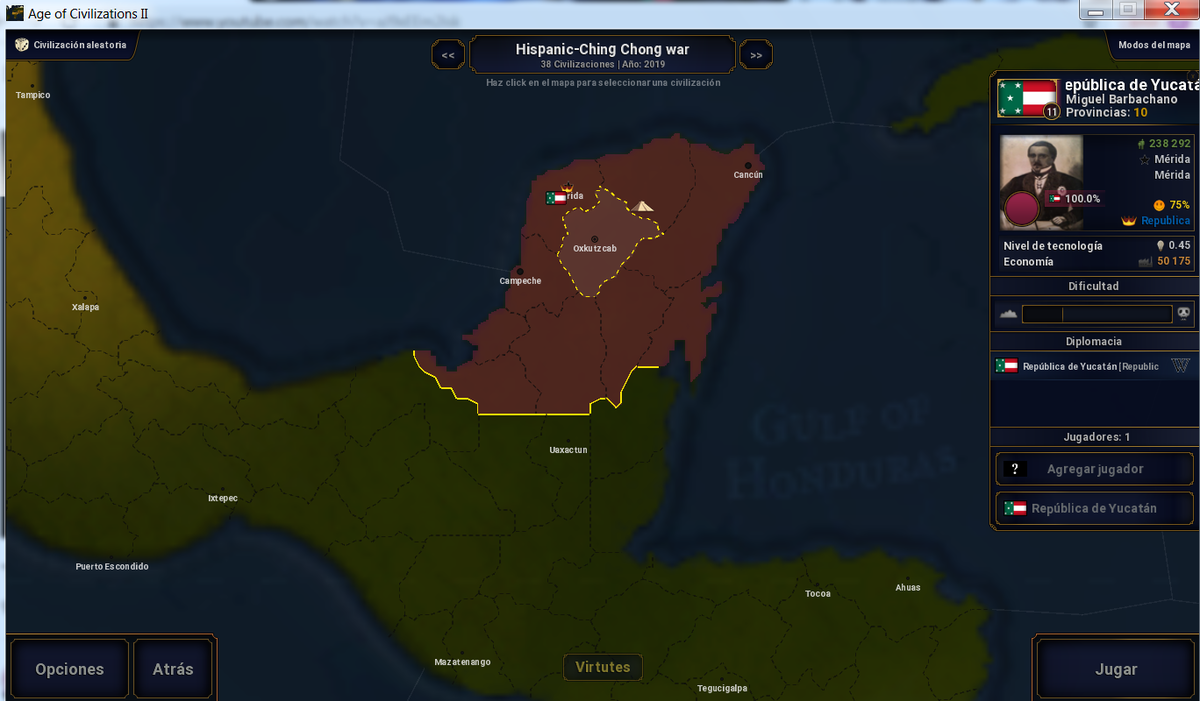Click the population icon beside 238 292
Viewport: 1200px width, 701px height.
tap(1141, 144)
